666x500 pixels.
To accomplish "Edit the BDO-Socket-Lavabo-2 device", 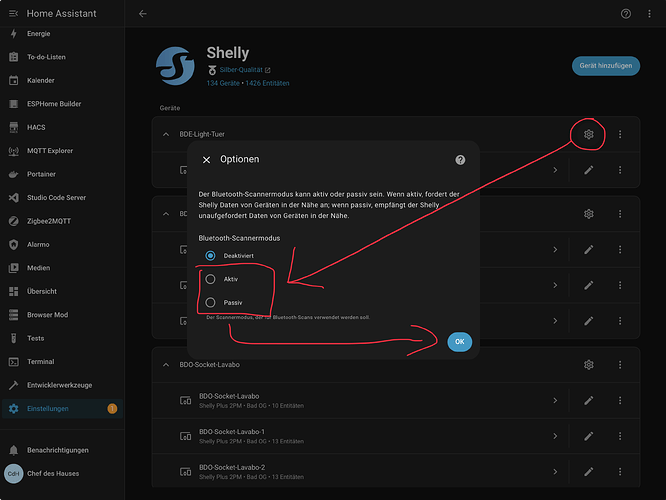I will tap(588, 472).
